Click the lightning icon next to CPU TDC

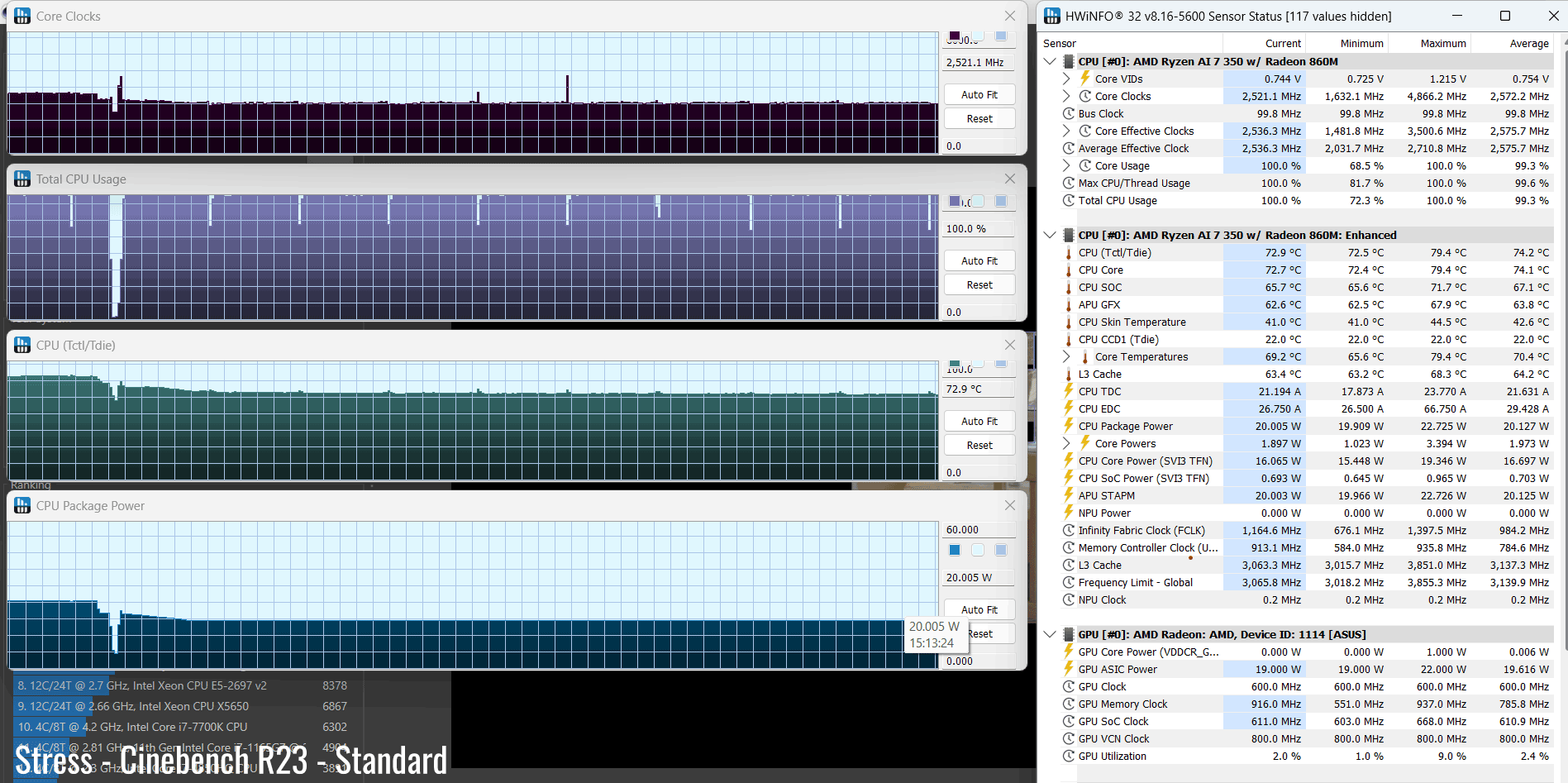[x=1069, y=391]
